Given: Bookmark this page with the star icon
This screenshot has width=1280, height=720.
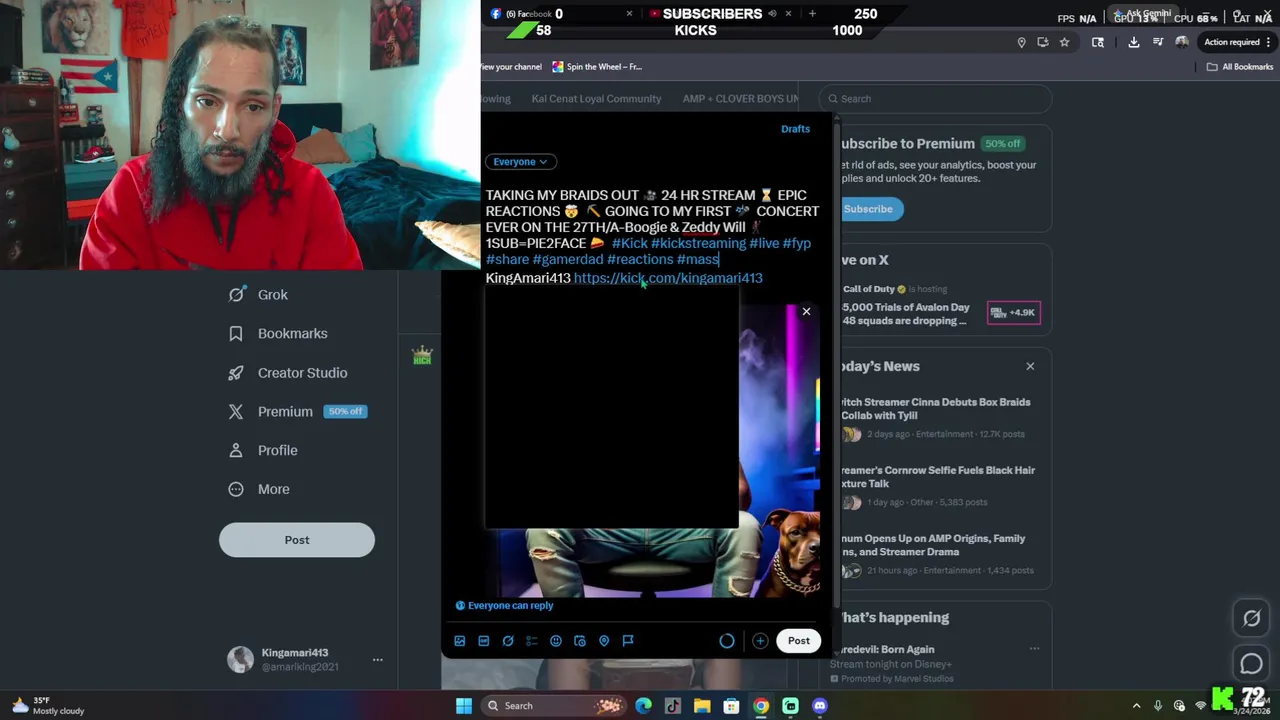Looking at the screenshot, I should [1065, 42].
